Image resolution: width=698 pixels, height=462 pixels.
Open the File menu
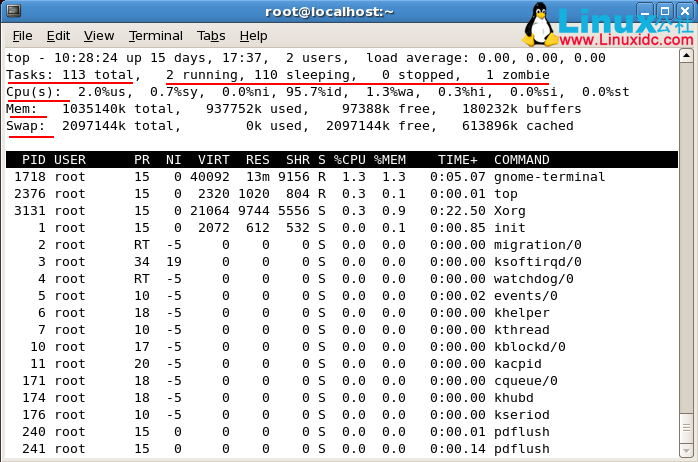[x=22, y=36]
